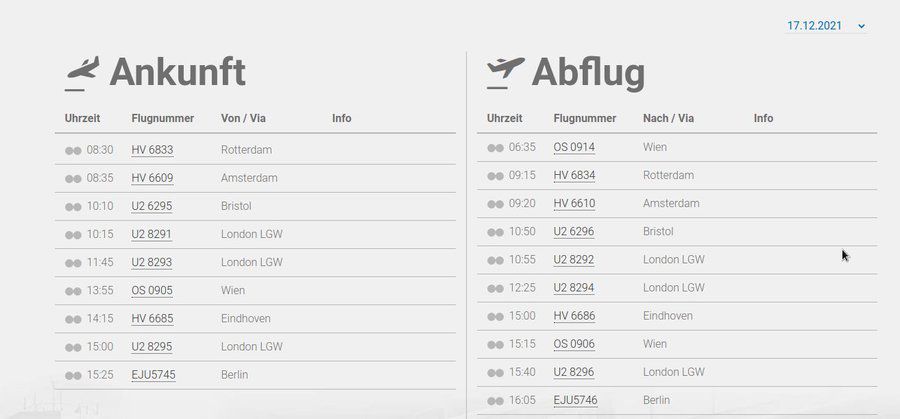Click the status dots for the 08:30 Rotterdam arrival
The height and width of the screenshot is (419, 900).
click(x=73, y=150)
